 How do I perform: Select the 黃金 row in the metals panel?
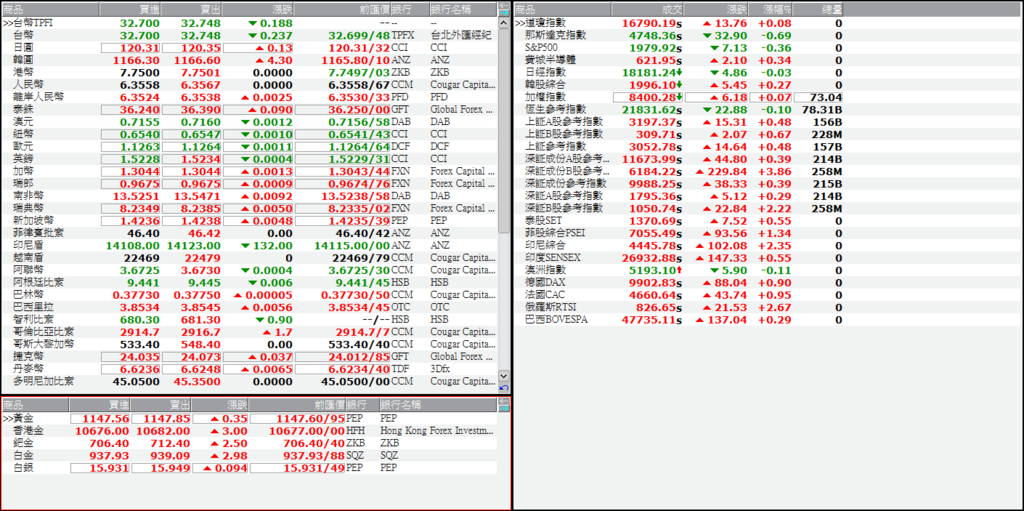[x=249, y=418]
